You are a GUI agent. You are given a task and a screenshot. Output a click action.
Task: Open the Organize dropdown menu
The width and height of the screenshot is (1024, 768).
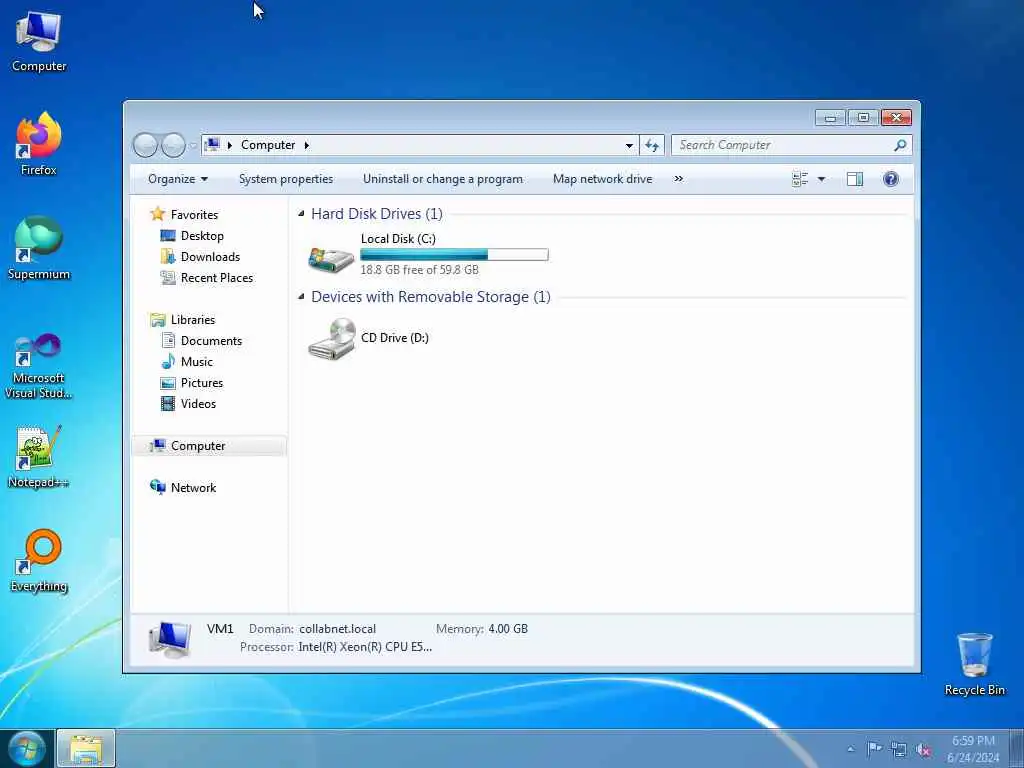pyautogui.click(x=178, y=179)
